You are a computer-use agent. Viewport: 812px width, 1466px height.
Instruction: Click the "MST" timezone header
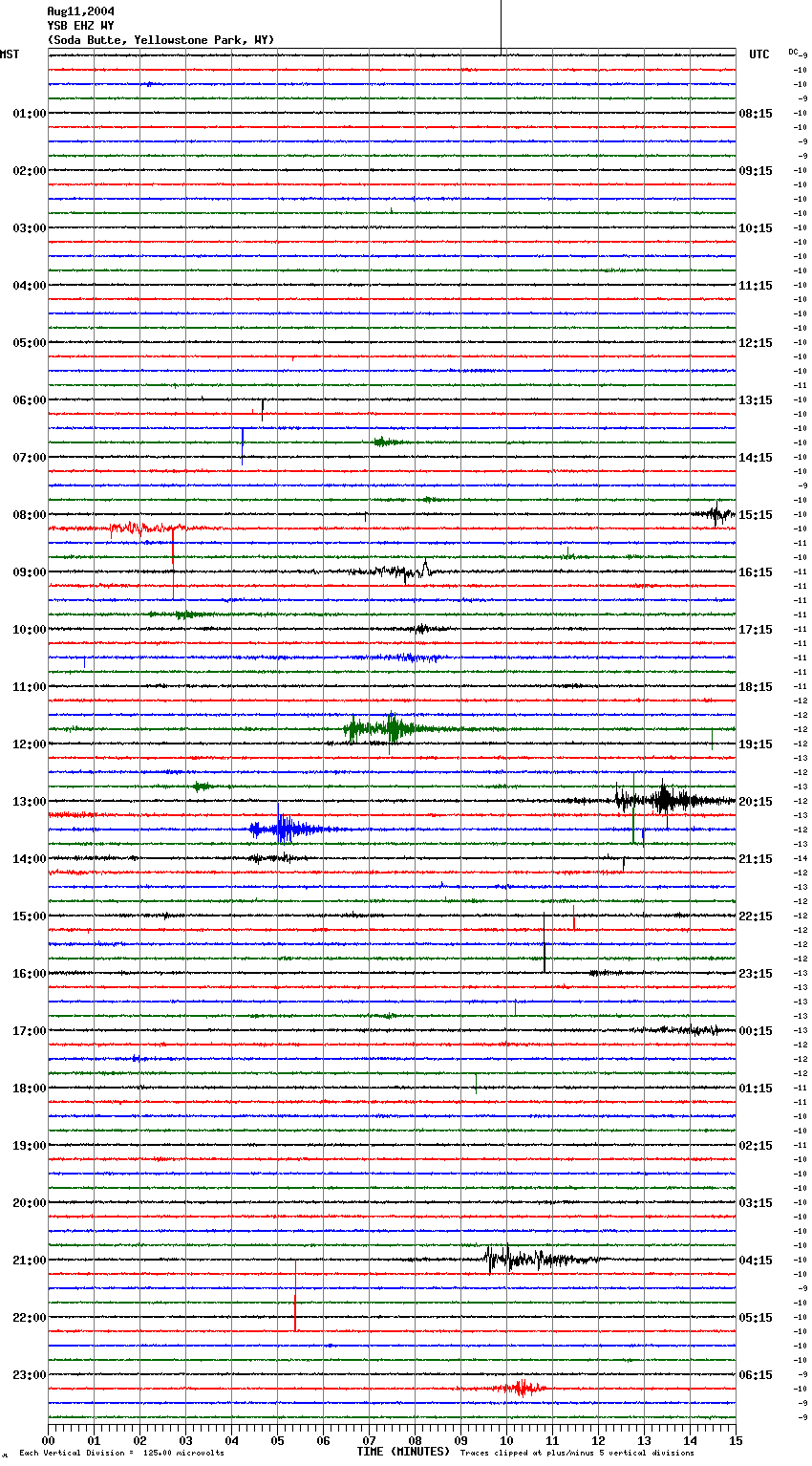point(10,54)
